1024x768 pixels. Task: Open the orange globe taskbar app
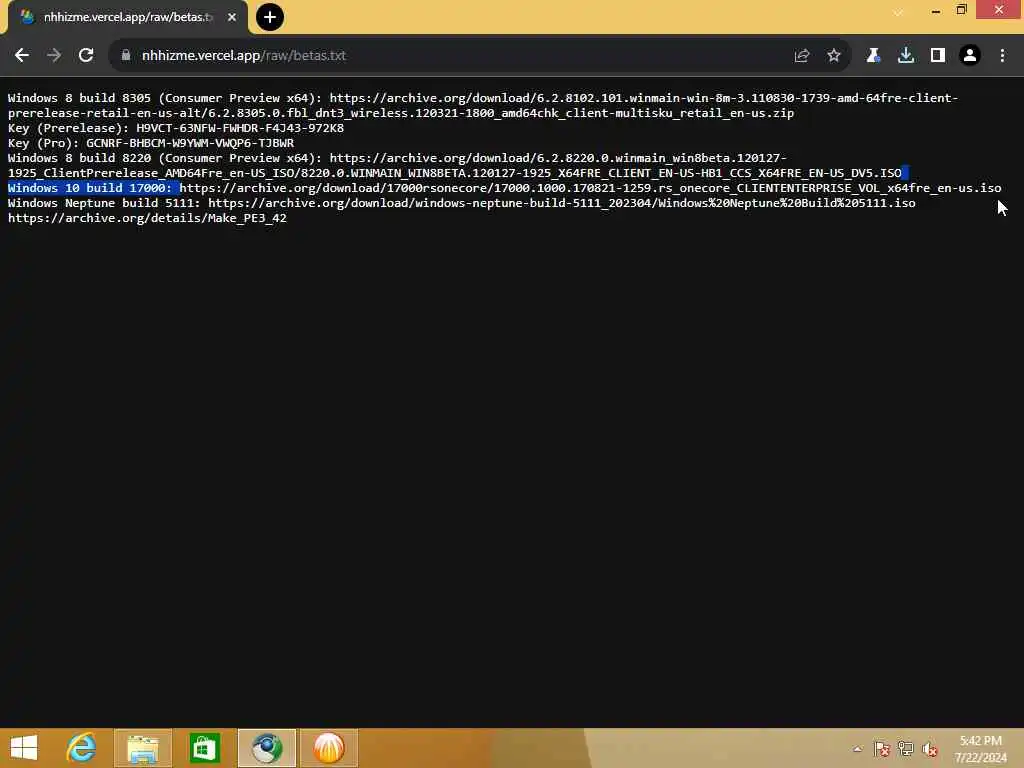click(x=329, y=748)
